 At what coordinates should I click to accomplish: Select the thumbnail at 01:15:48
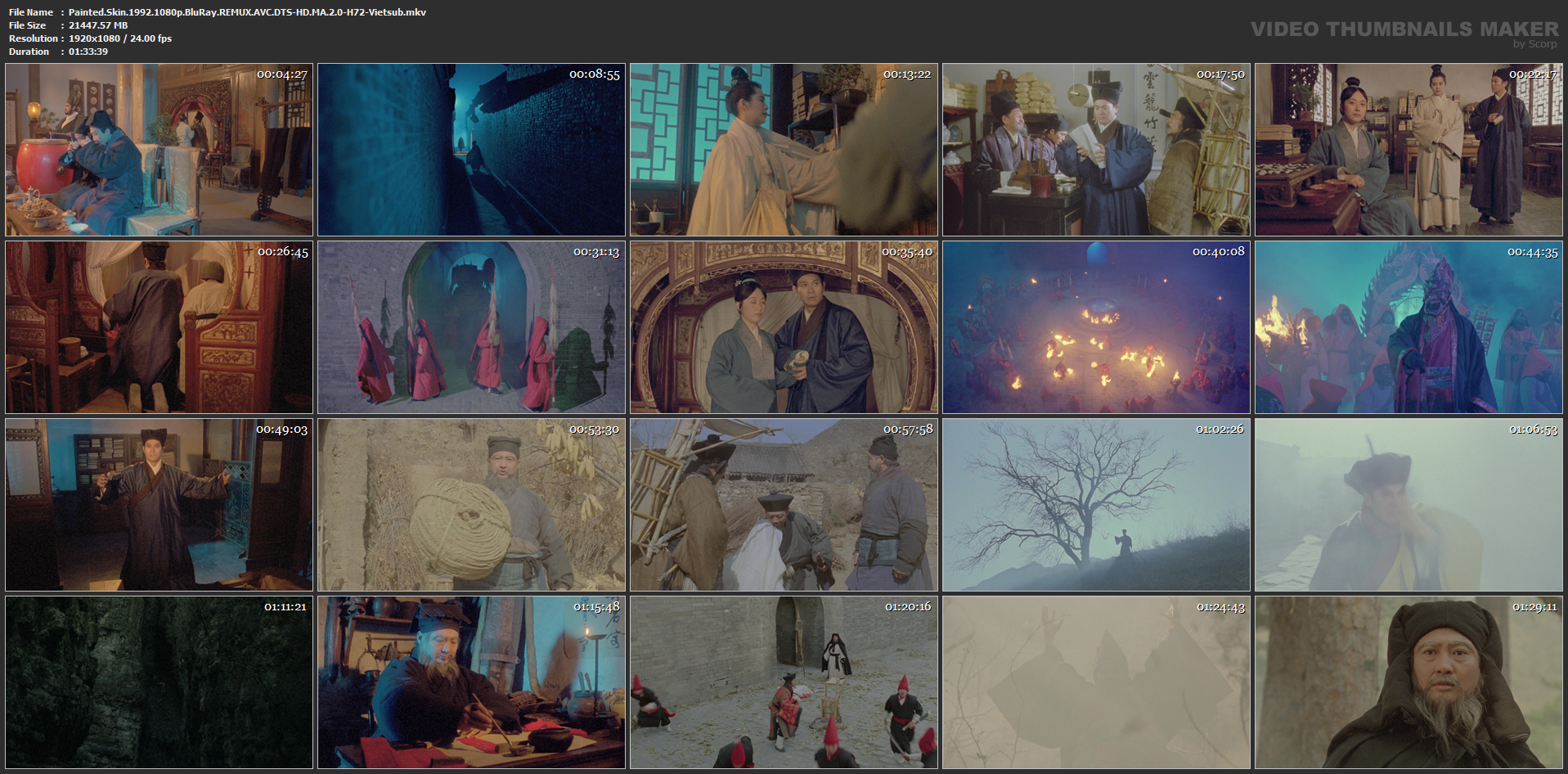pos(471,682)
